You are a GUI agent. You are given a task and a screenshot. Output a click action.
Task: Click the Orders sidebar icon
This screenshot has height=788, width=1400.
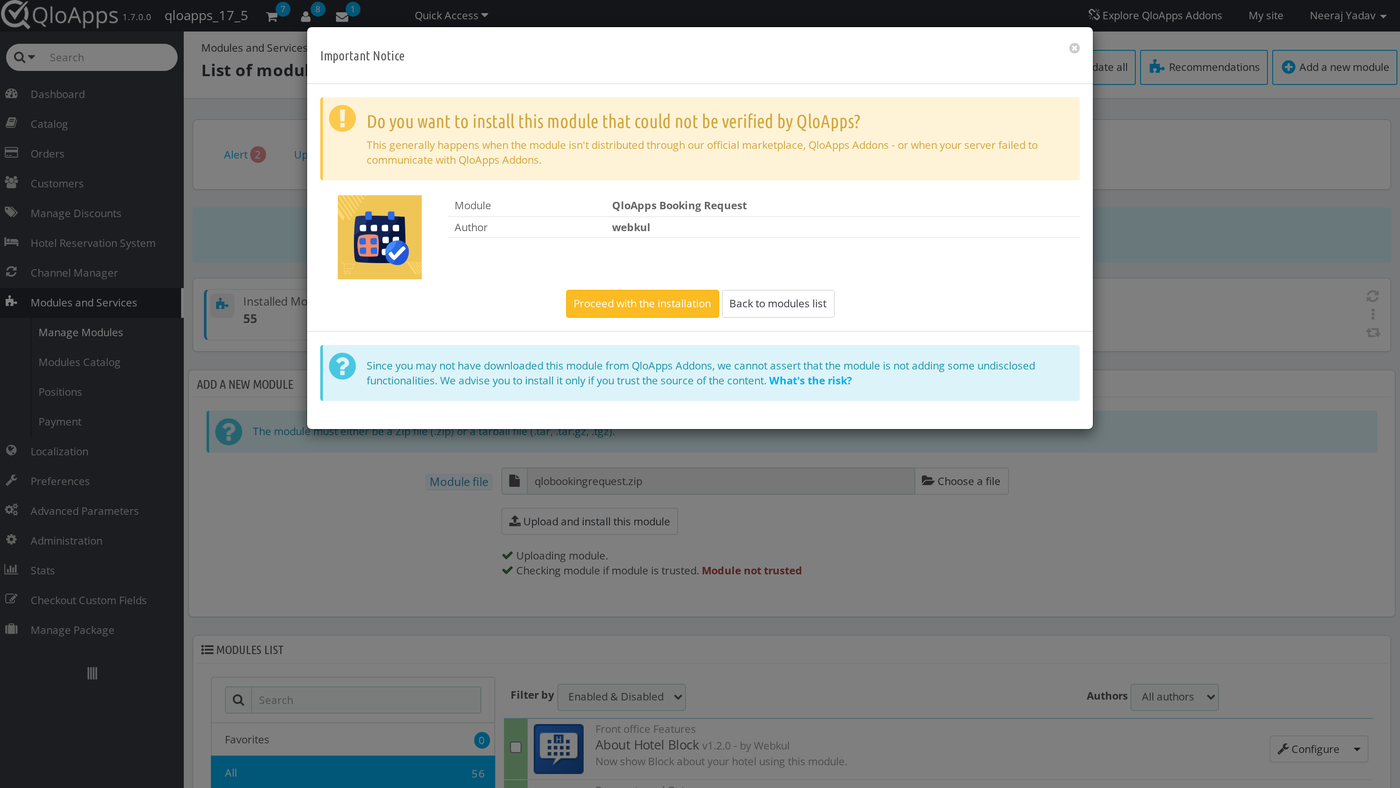[12, 153]
